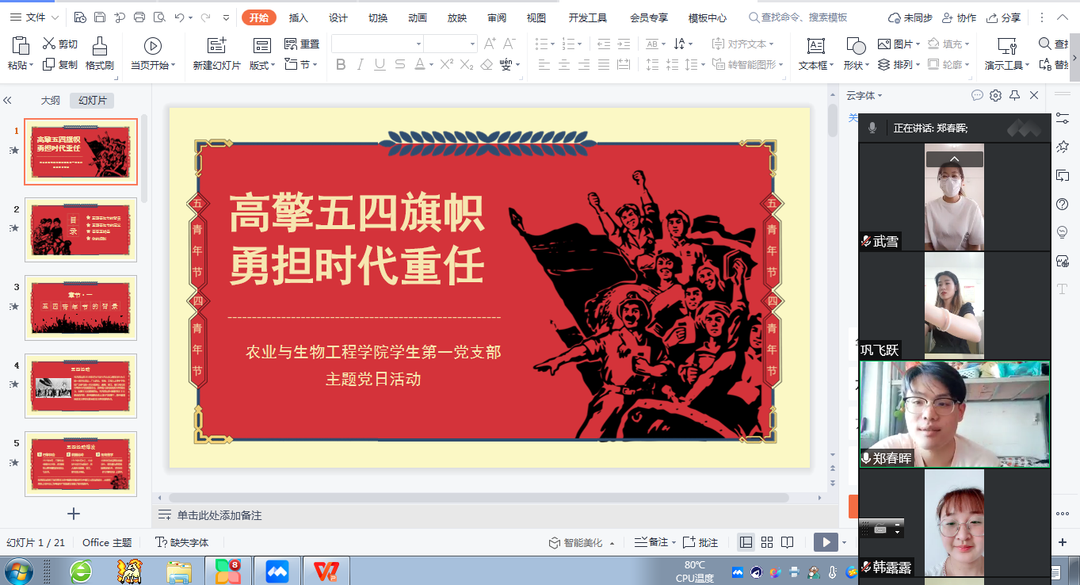Click the Superscript icon
Image resolution: width=1080 pixels, height=585 pixels.
coord(446,65)
